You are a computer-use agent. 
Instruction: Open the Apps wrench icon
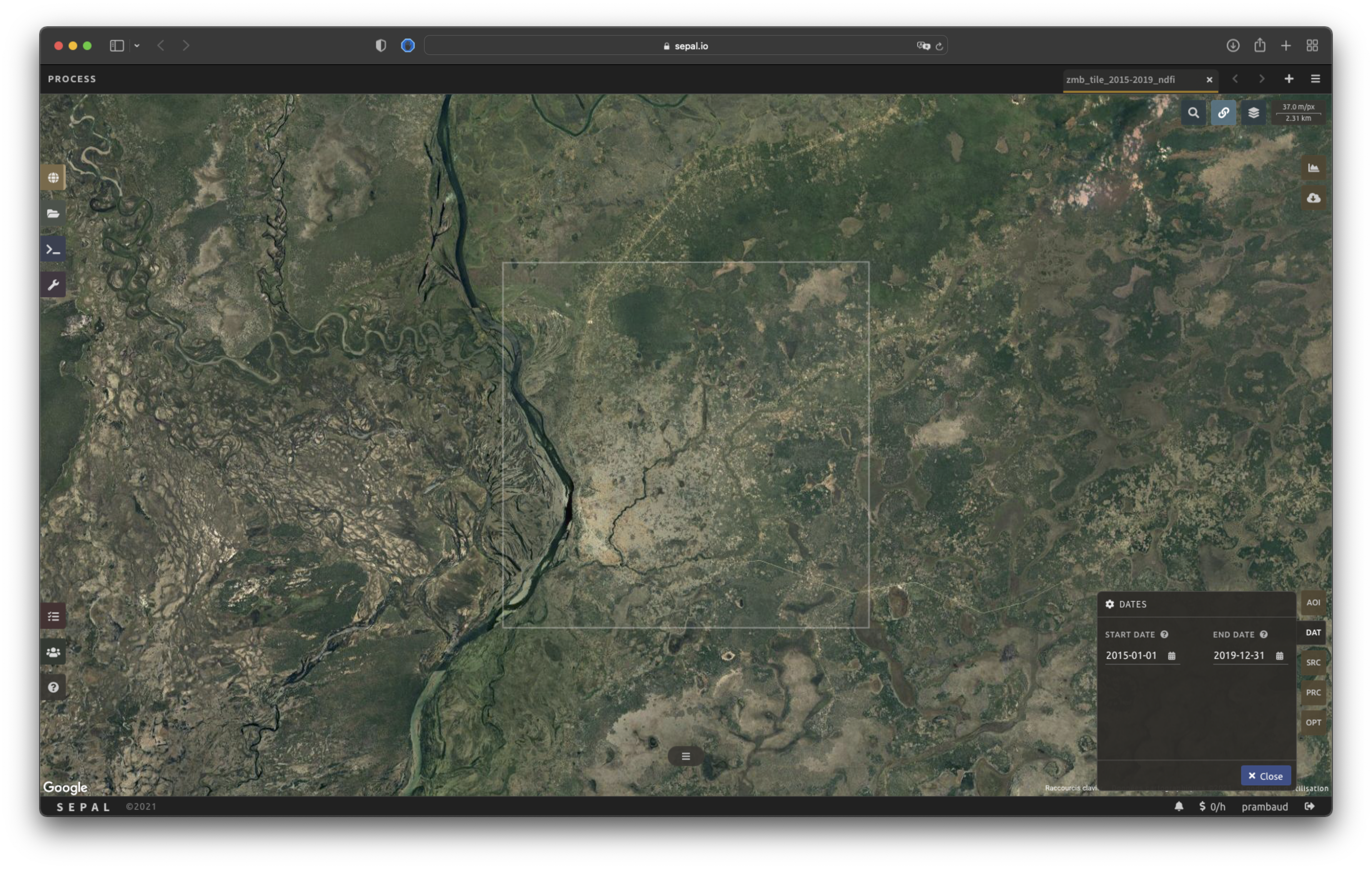[53, 285]
